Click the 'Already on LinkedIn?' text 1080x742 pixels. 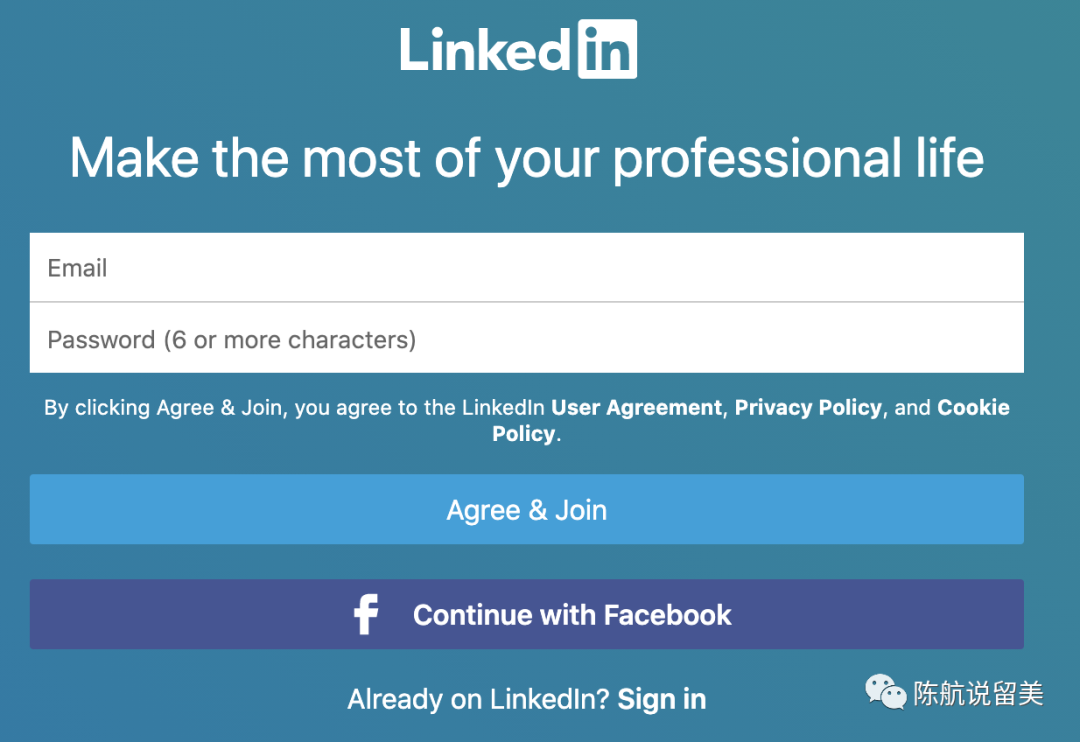point(478,700)
